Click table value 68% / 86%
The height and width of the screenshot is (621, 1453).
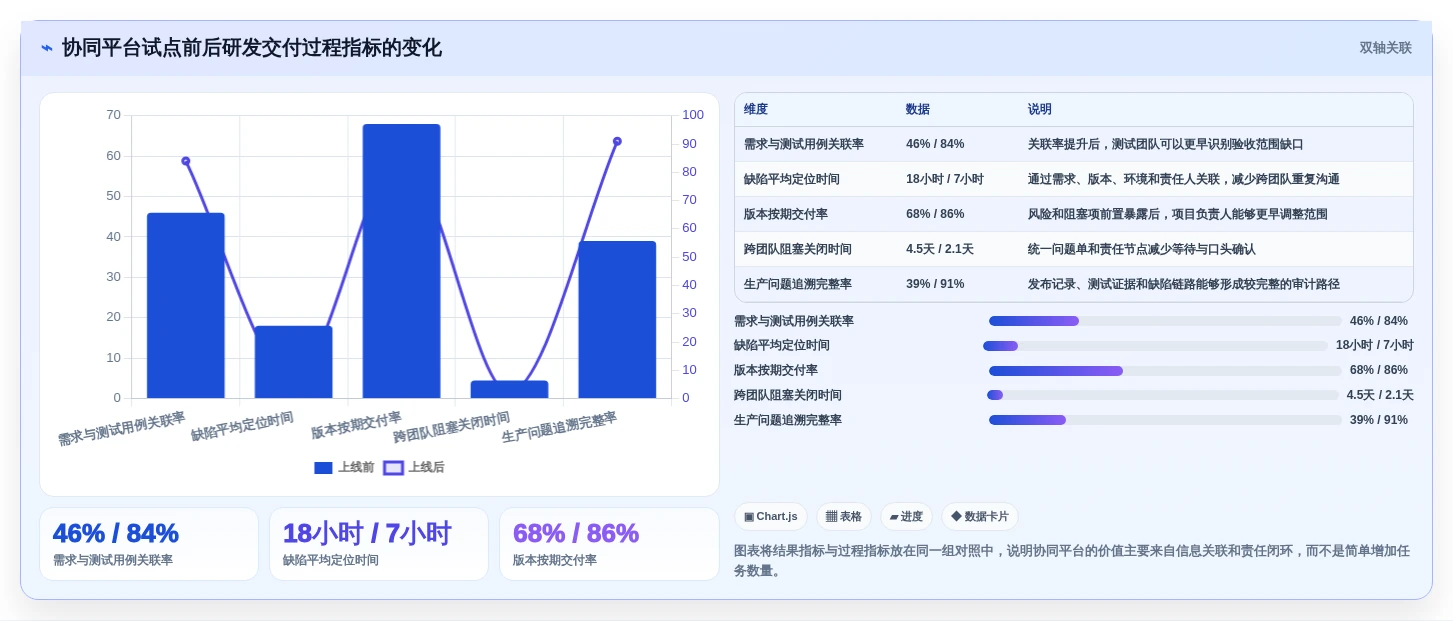point(935,214)
